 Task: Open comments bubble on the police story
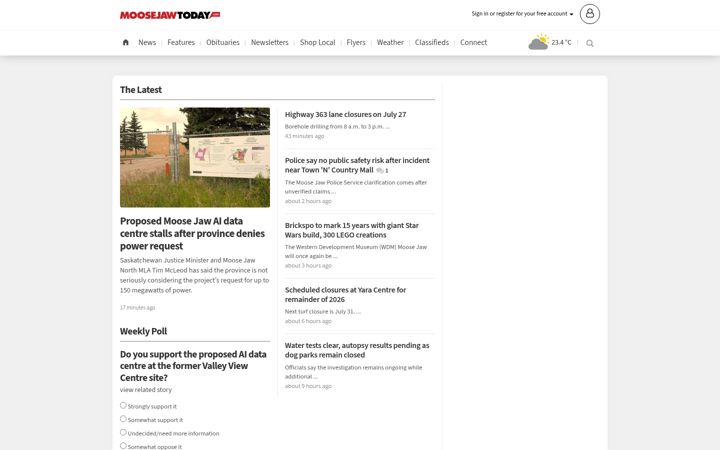click(x=380, y=170)
